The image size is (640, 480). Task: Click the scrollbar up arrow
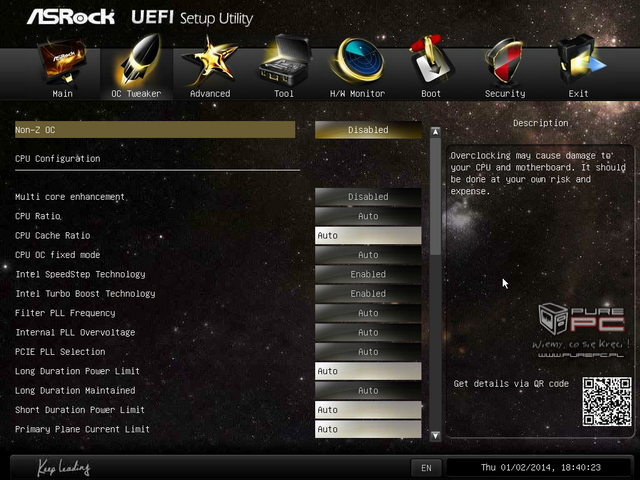click(436, 132)
